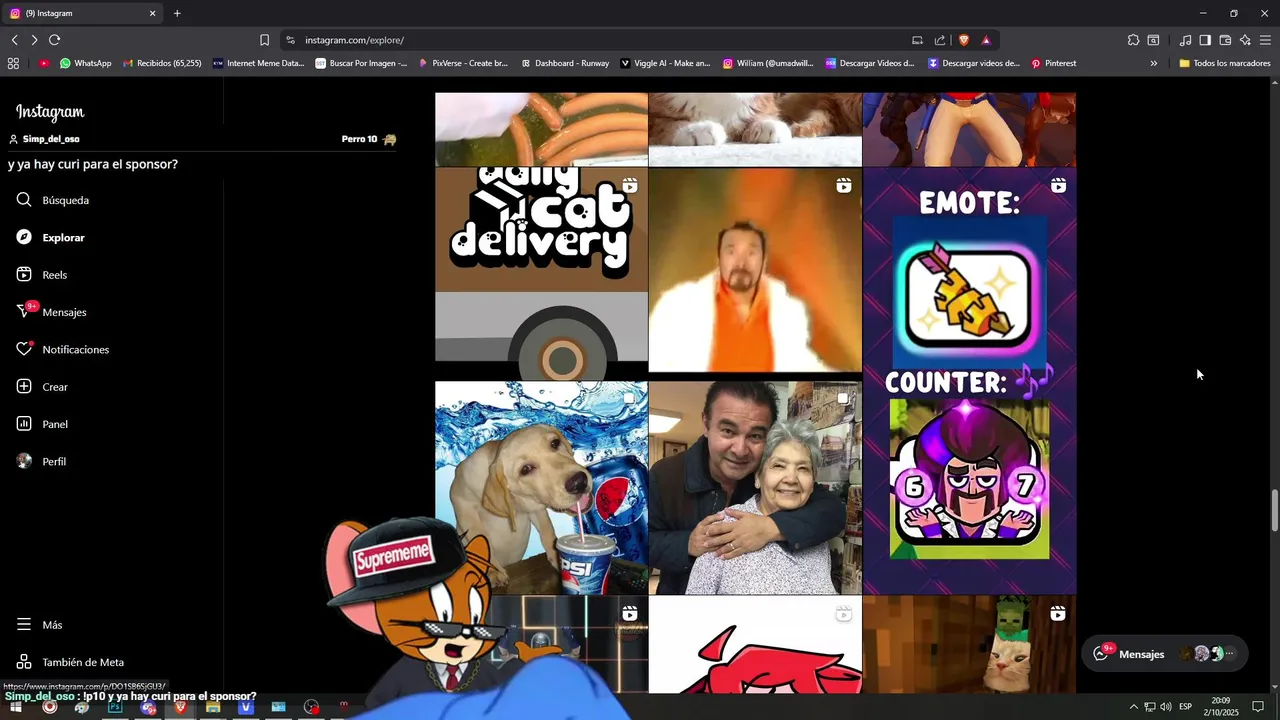Open the man in orange reel
This screenshot has height=720, width=1280.
point(755,270)
